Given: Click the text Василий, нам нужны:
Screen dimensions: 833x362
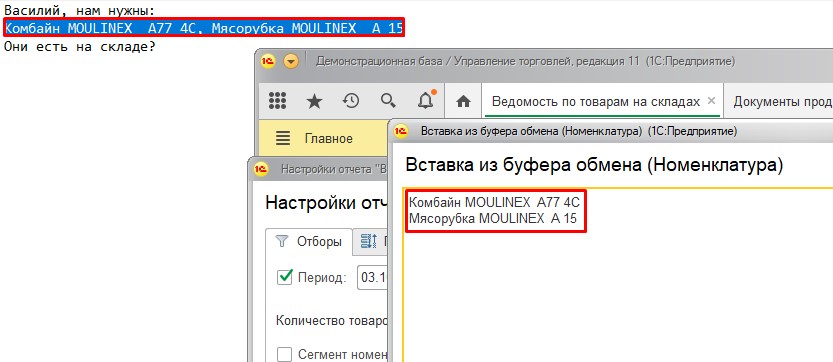Looking at the screenshot, I should point(80,11).
